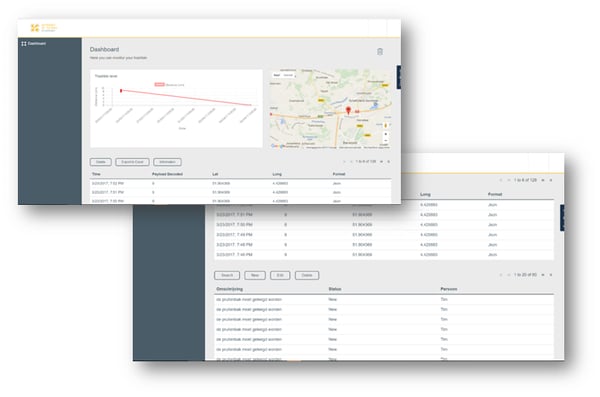Click the Street View pegman on the map
600x397 pixels.
coord(385,126)
